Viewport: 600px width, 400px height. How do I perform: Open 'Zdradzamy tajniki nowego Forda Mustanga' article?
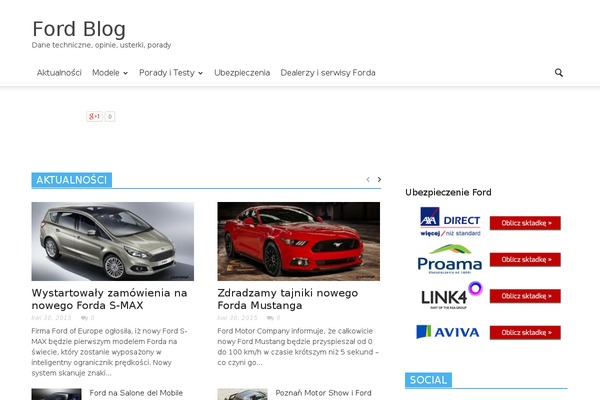[288, 299]
